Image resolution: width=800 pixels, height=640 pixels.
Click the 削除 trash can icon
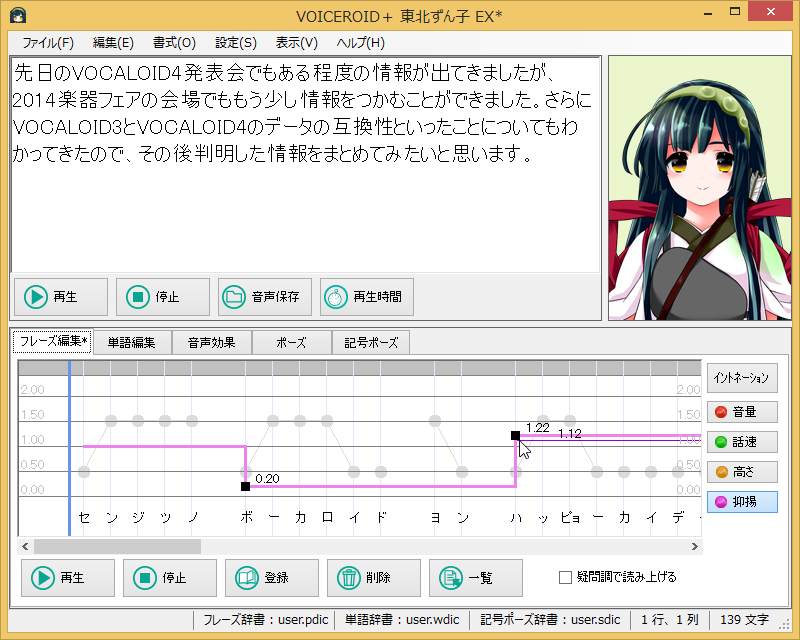coord(349,578)
